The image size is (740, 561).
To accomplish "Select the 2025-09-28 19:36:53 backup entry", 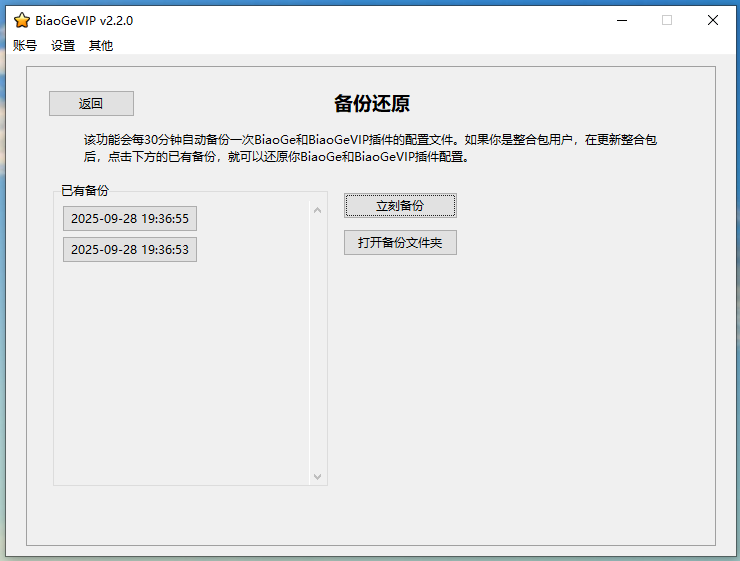I will tap(130, 249).
